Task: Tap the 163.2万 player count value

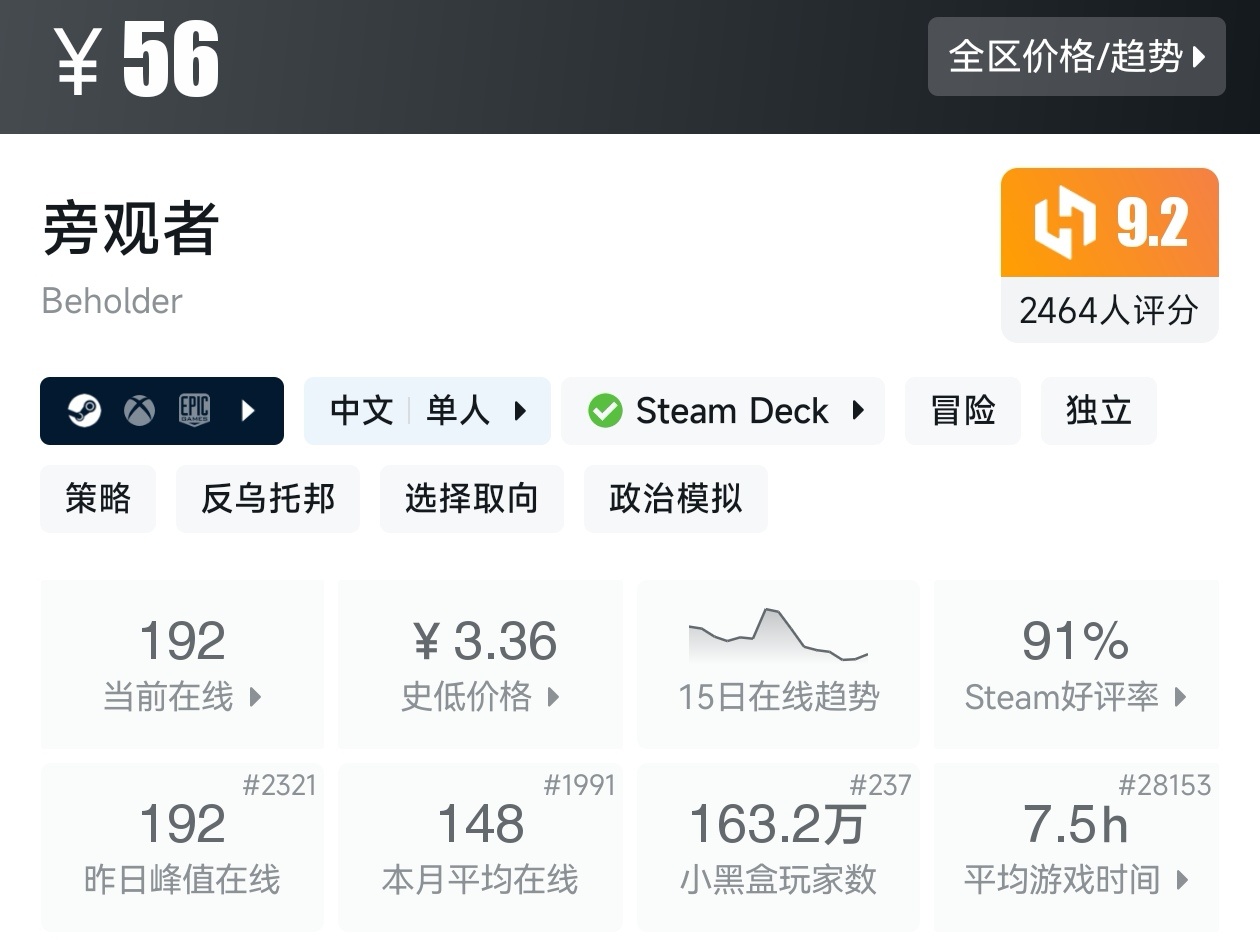Action: pos(777,825)
